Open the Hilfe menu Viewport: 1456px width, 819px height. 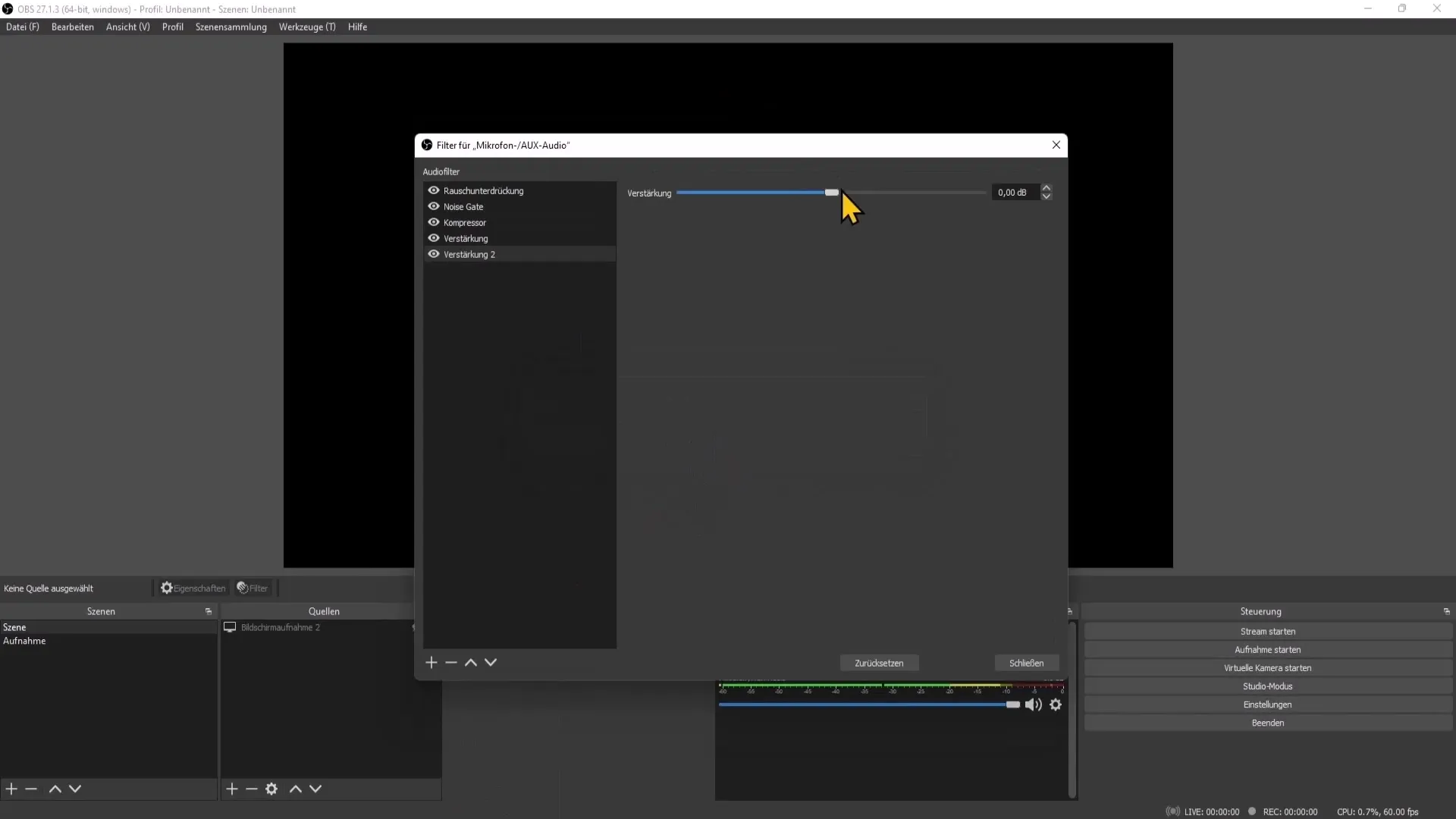click(357, 27)
